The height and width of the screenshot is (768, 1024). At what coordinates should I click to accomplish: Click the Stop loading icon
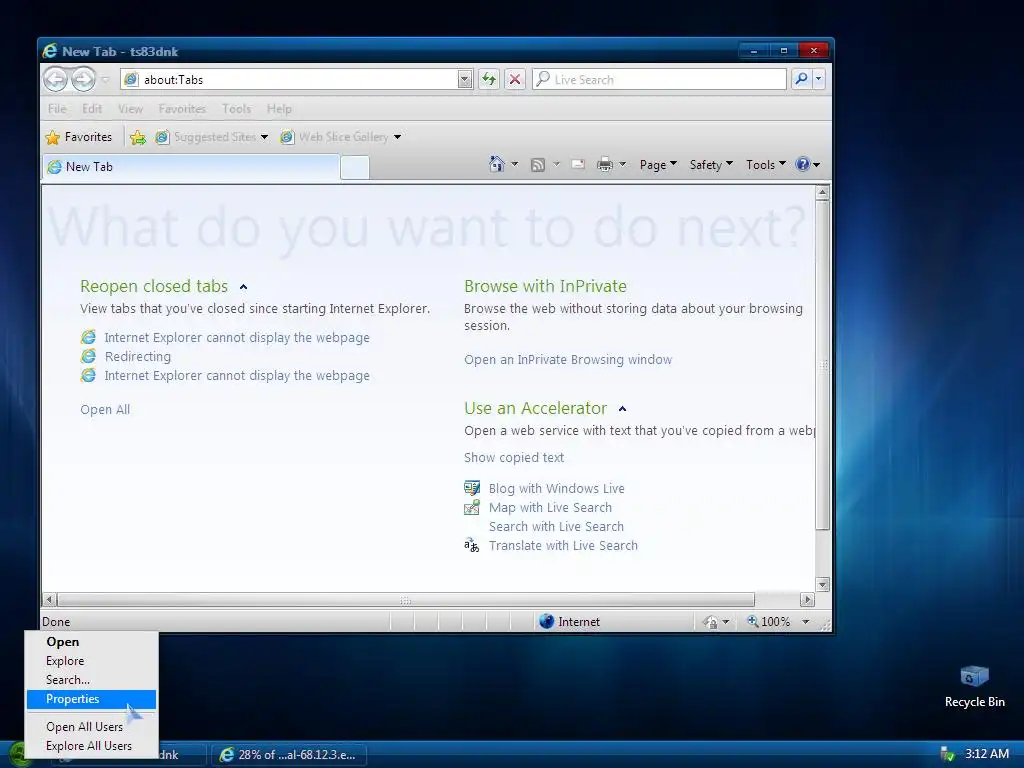click(x=515, y=80)
